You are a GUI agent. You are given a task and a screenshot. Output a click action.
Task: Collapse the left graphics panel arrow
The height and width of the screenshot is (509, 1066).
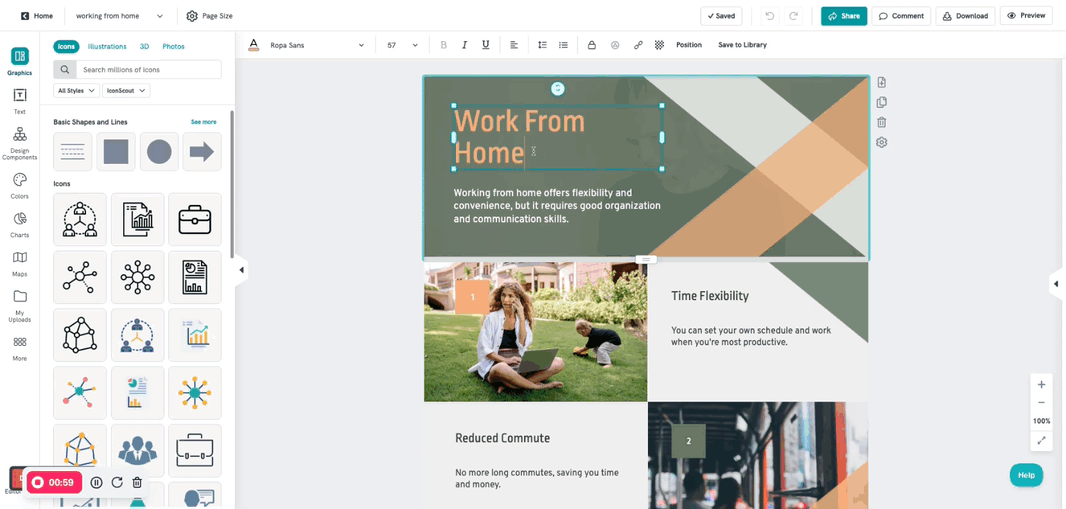pos(241,270)
